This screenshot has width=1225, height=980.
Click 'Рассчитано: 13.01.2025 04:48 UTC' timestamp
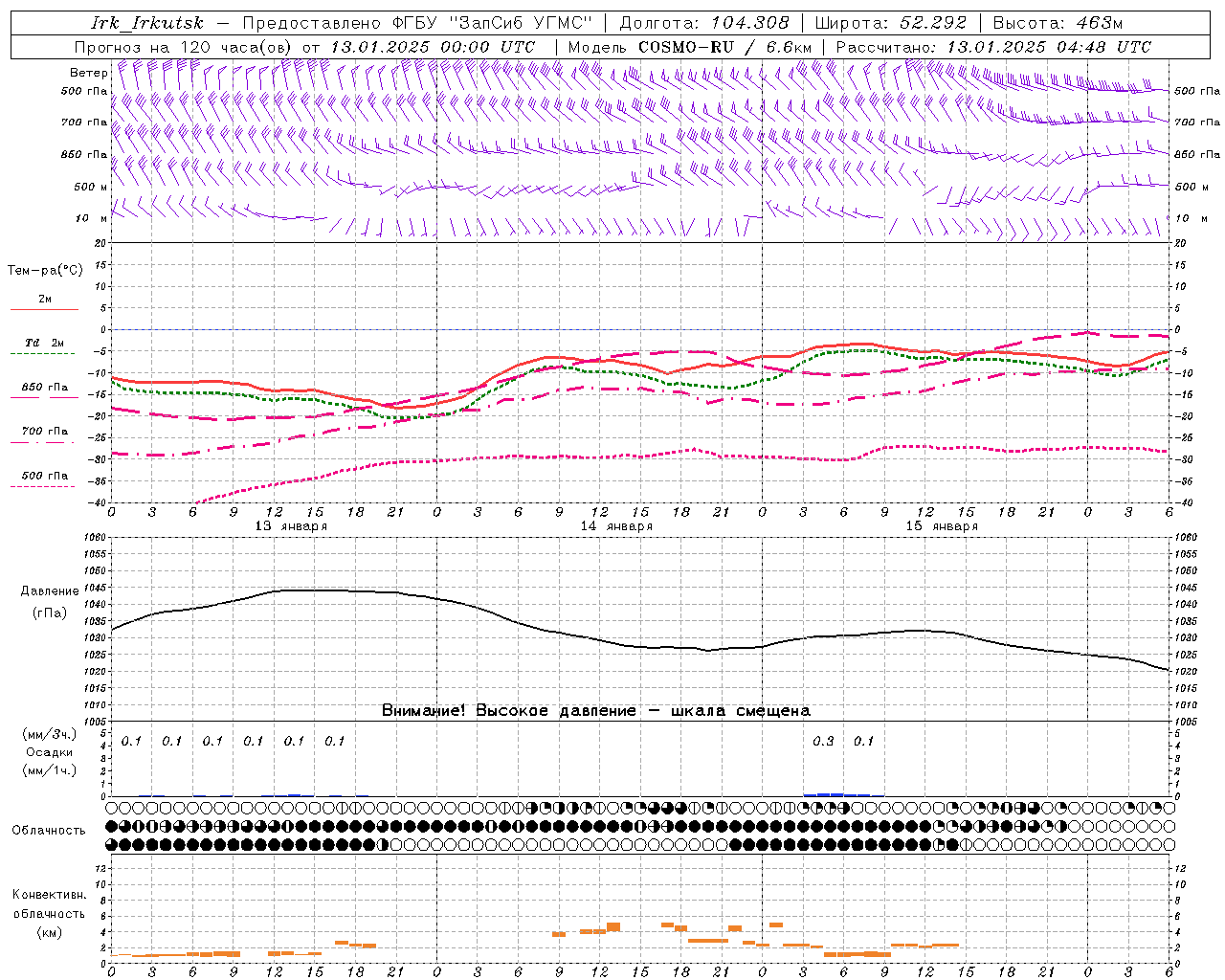click(x=993, y=47)
